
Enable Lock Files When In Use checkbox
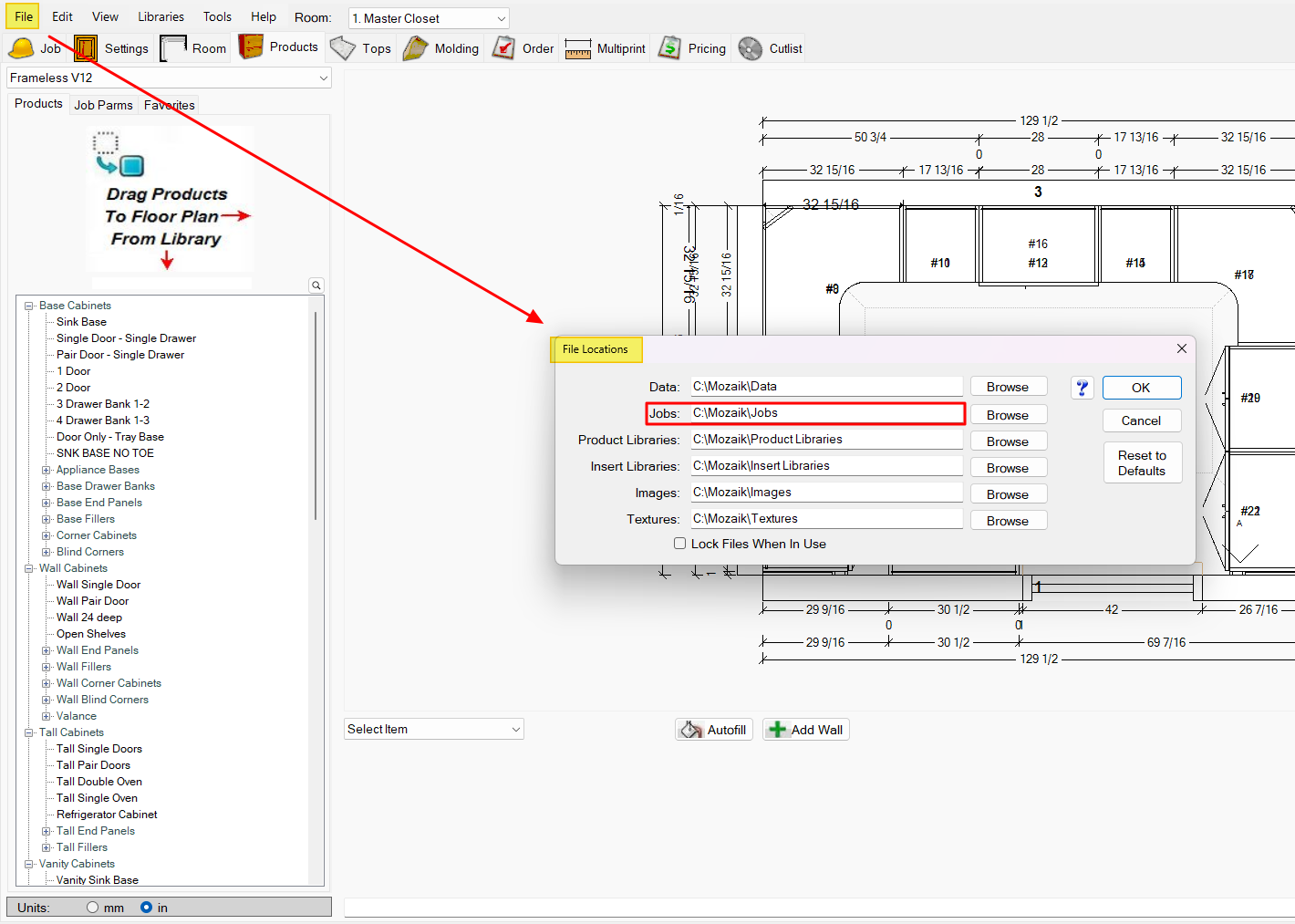click(x=679, y=544)
